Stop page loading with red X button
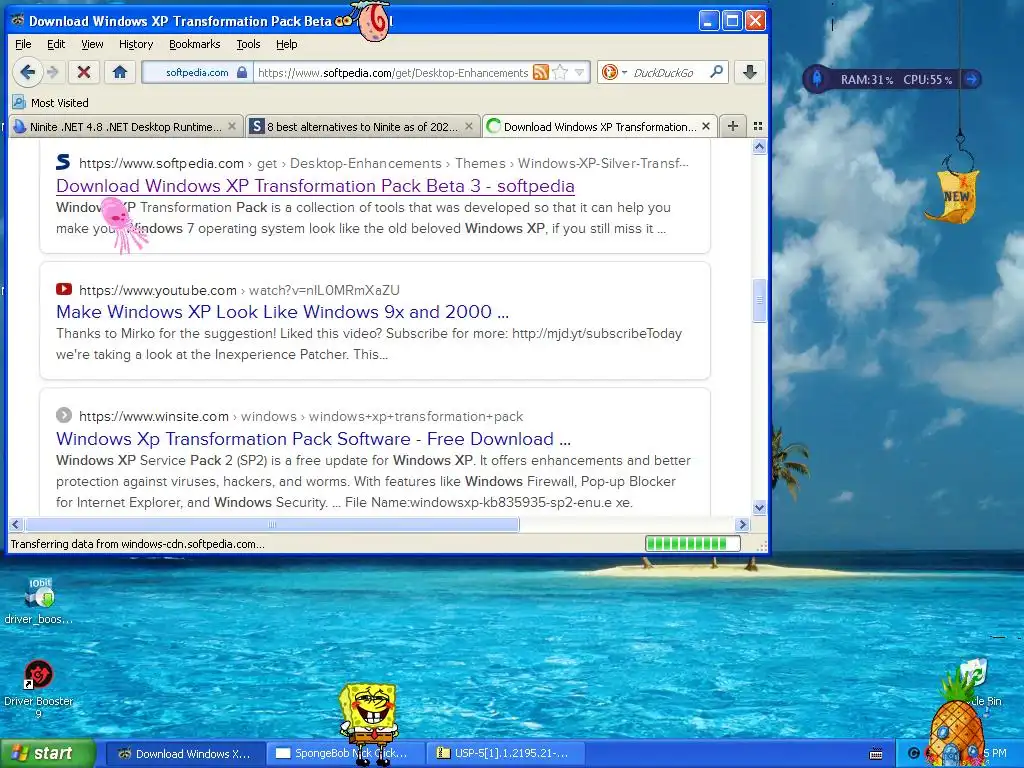This screenshot has width=1024, height=768. 84,72
